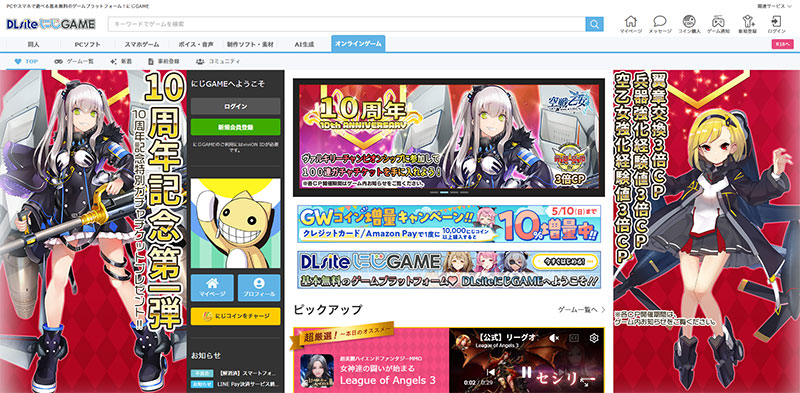Open ゲーム一覧 gamepad sub-navigation item
Image resolution: width=800 pixels, height=393 pixels.
(x=74, y=61)
